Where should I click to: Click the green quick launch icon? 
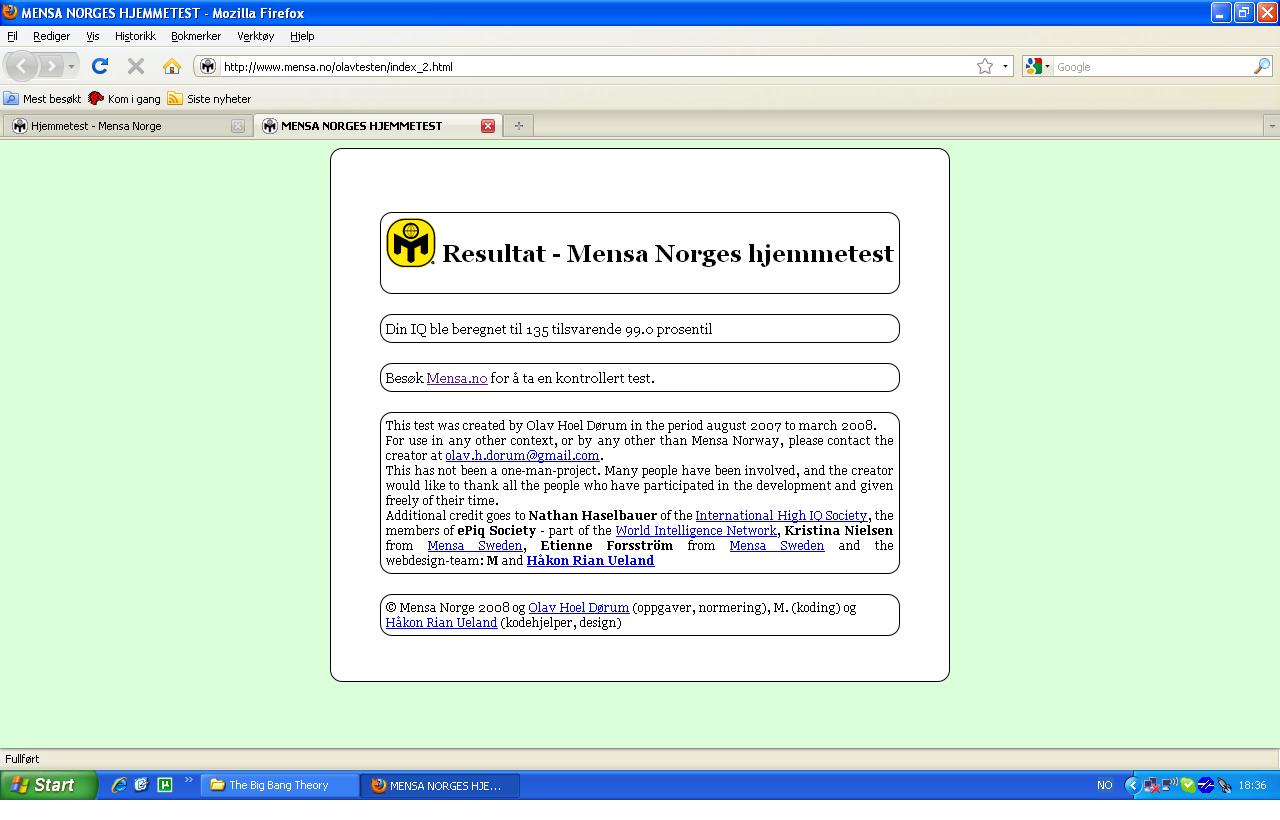click(x=165, y=785)
